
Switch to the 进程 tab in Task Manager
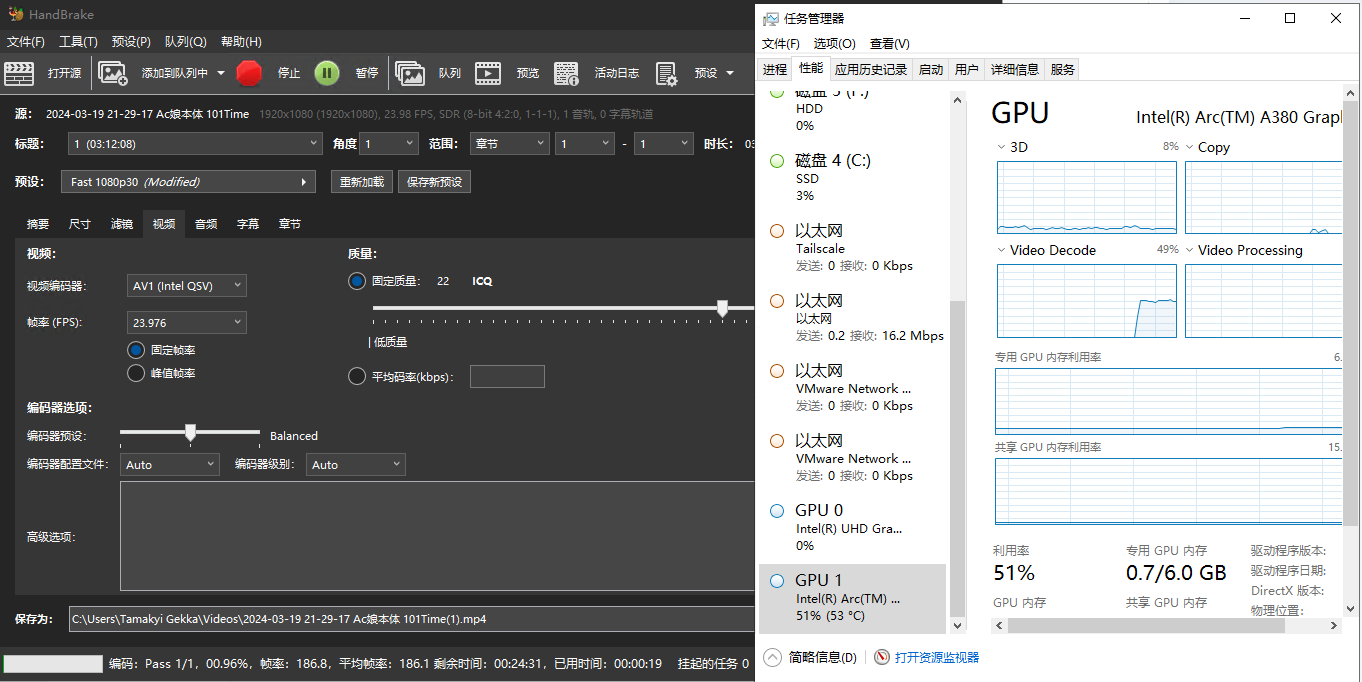pyautogui.click(x=775, y=69)
